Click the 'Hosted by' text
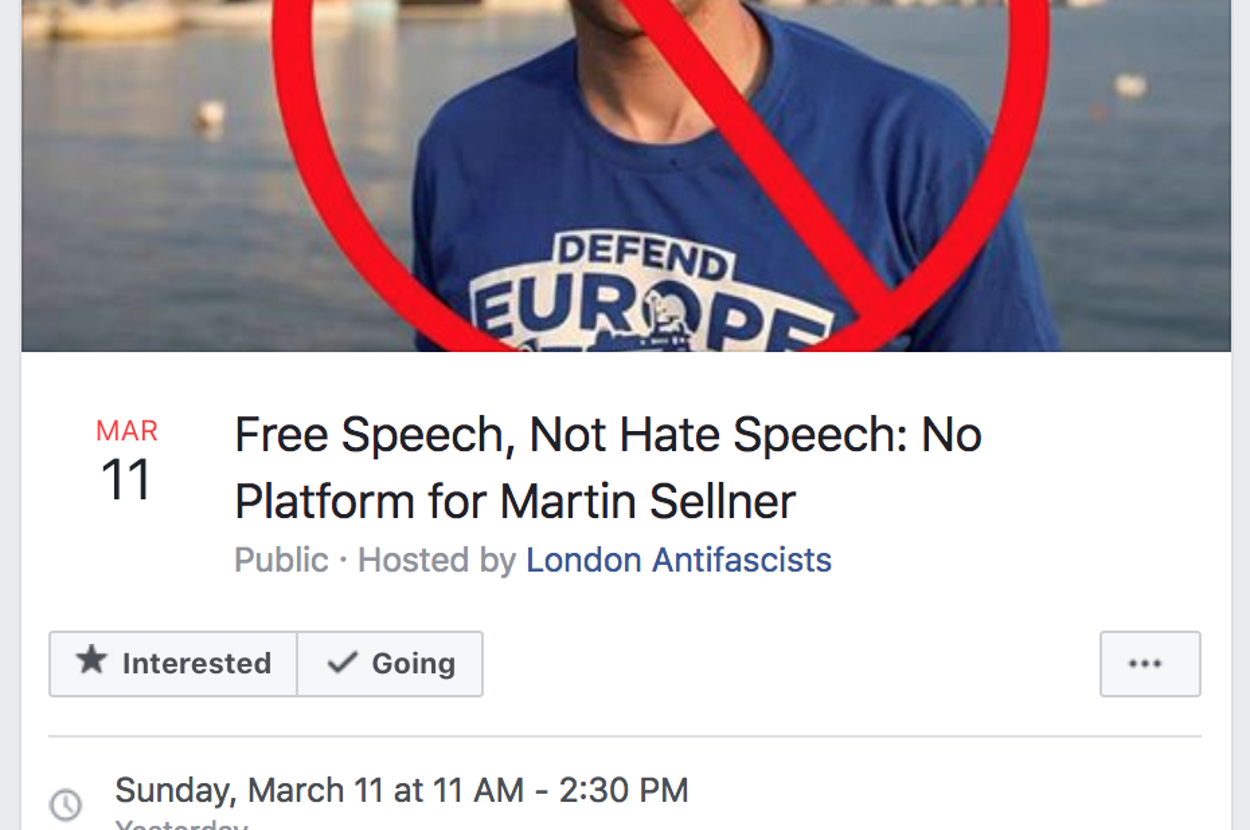The image size is (1250, 830). click(437, 560)
